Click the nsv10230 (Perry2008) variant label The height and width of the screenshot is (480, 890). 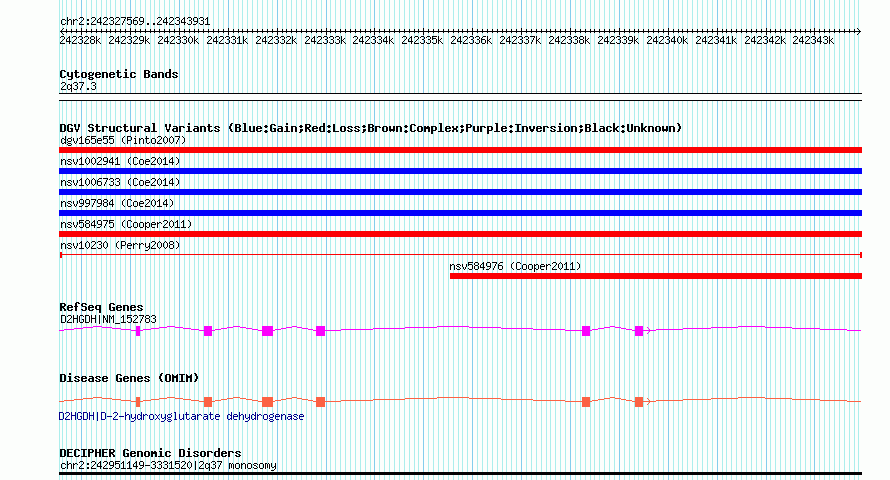pyautogui.click(x=120, y=245)
